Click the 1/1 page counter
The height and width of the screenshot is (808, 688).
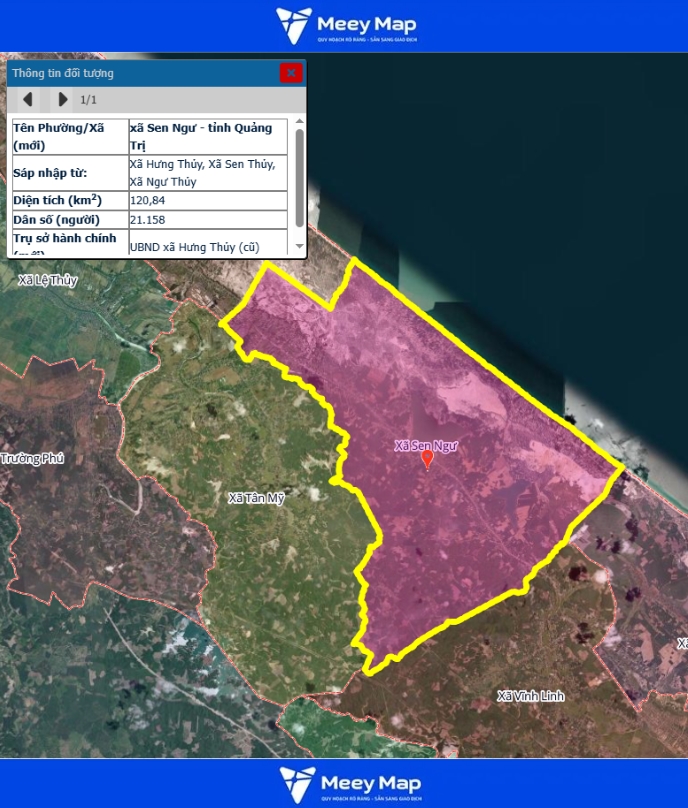[x=89, y=100]
